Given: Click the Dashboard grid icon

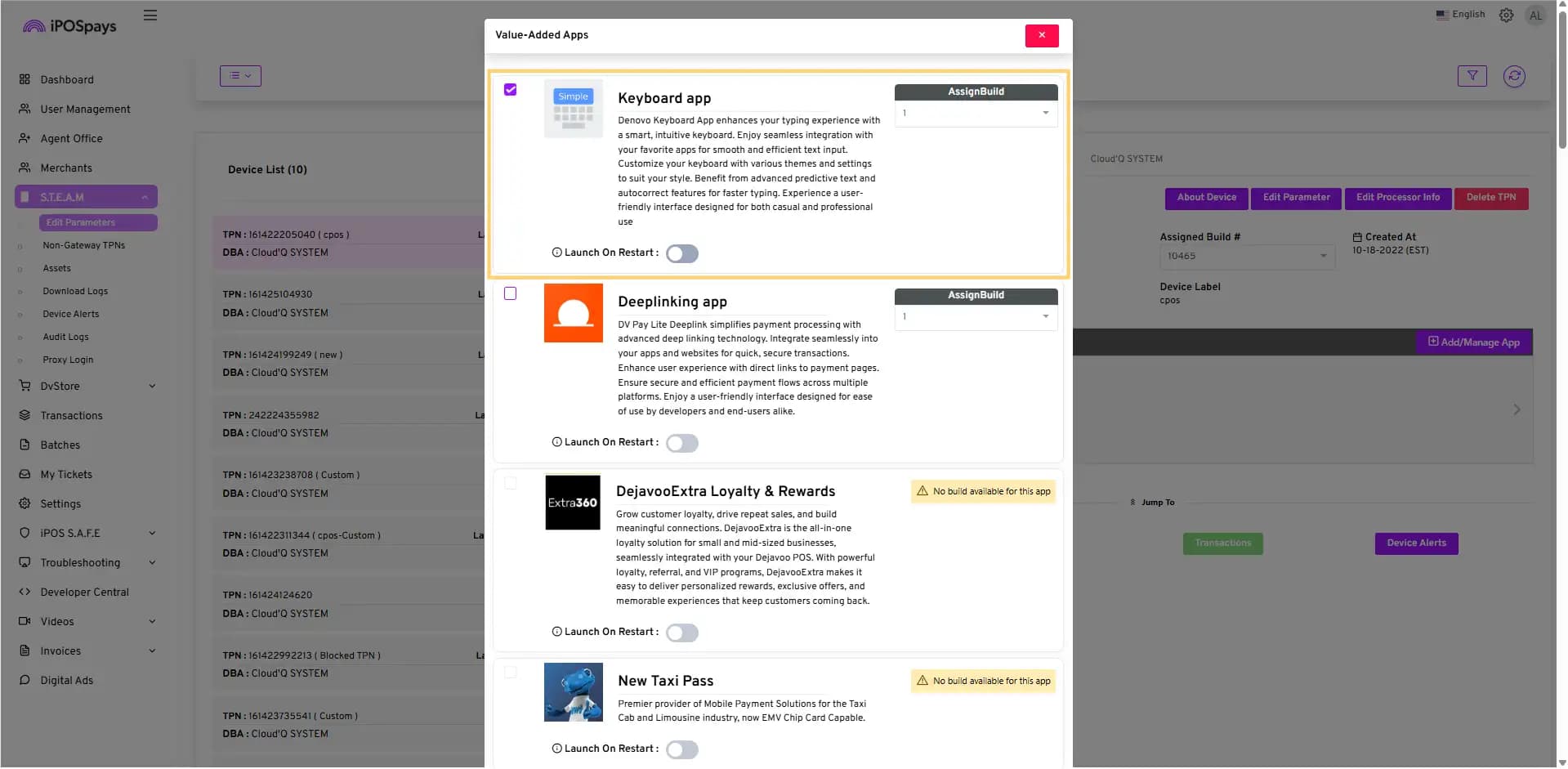Looking at the screenshot, I should tap(25, 79).
